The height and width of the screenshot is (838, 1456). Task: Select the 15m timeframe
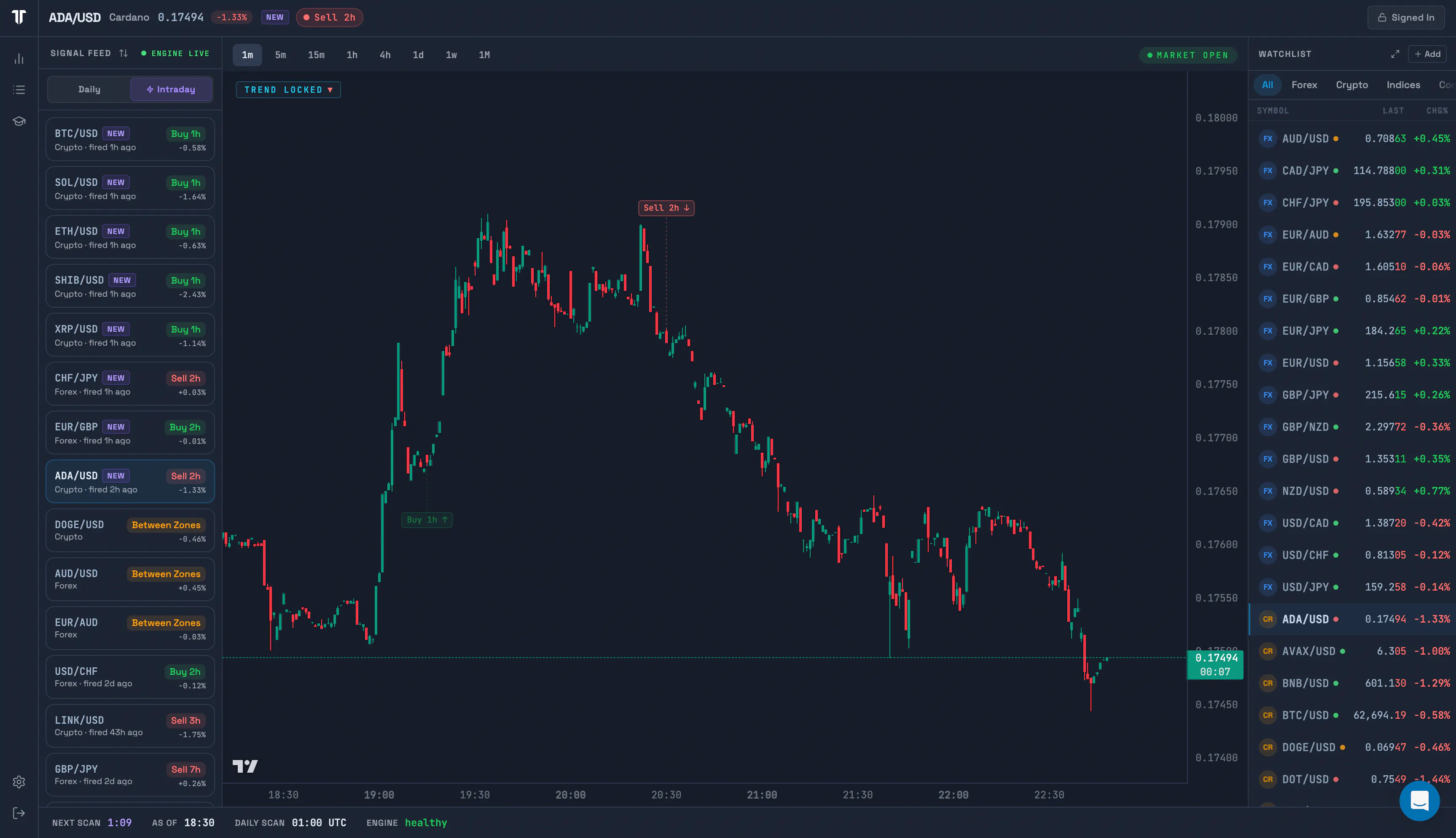tap(316, 55)
